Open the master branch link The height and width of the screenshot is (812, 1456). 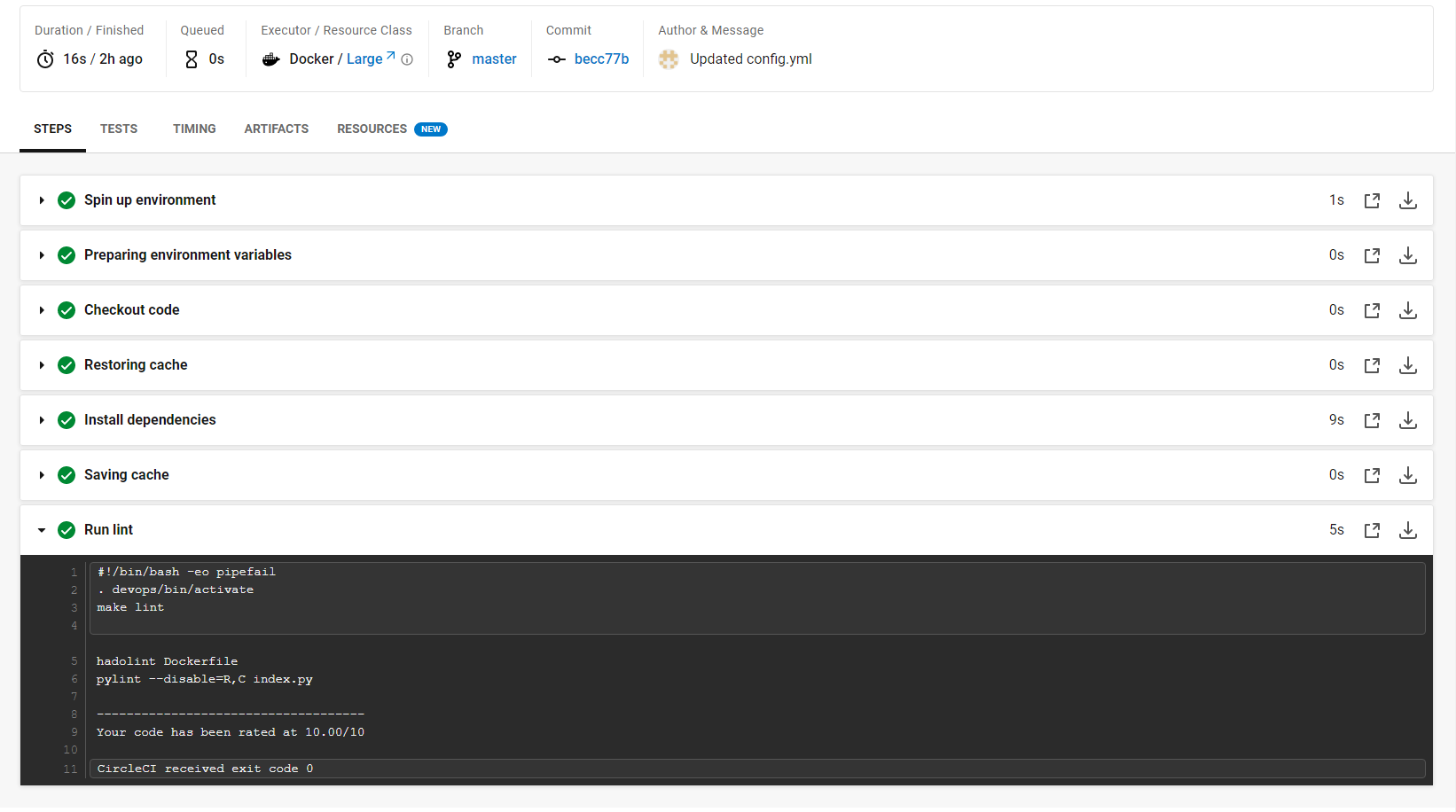tap(494, 59)
